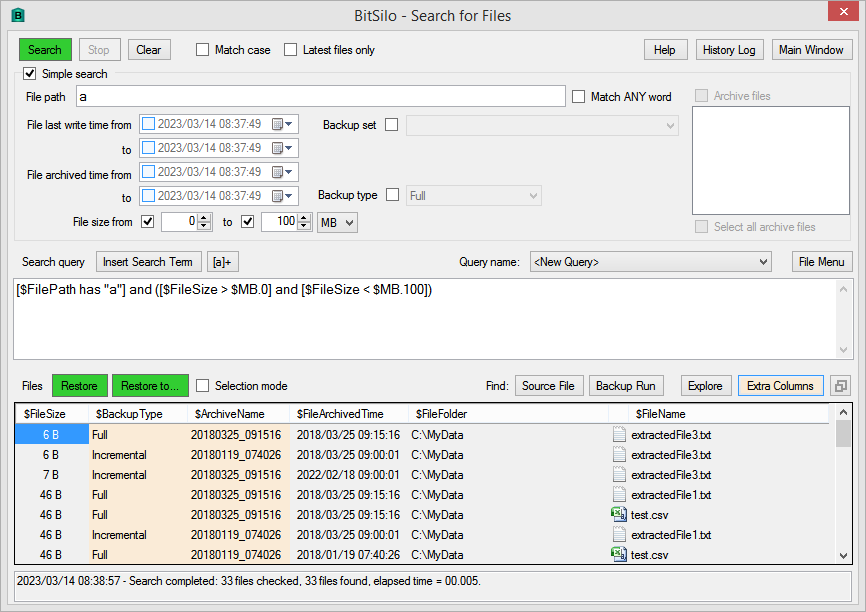Sort by $FileSize column header
Screen dimensions: 866x612
[52, 414]
